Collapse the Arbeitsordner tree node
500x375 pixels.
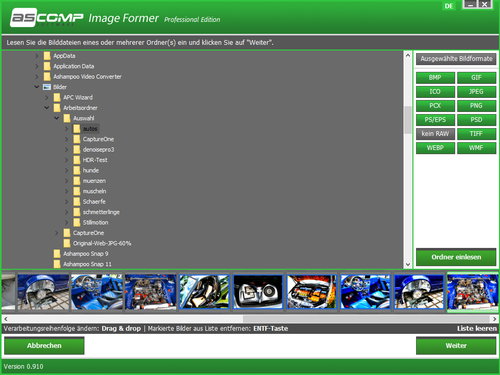click(47, 108)
